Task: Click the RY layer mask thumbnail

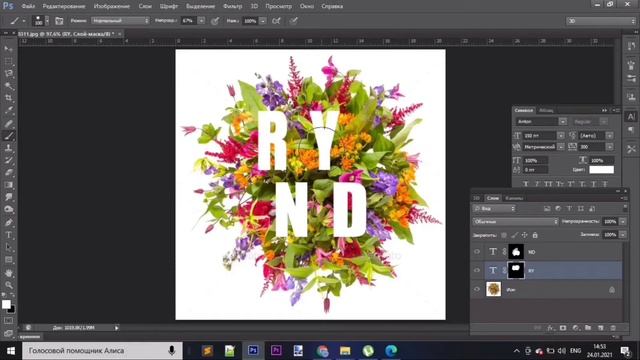Action: pyautogui.click(x=516, y=270)
